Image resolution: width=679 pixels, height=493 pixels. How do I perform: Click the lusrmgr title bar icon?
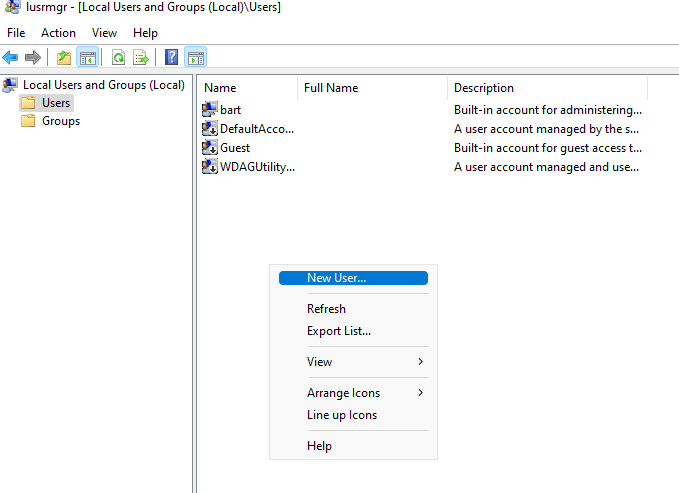pyautogui.click(x=12, y=6)
